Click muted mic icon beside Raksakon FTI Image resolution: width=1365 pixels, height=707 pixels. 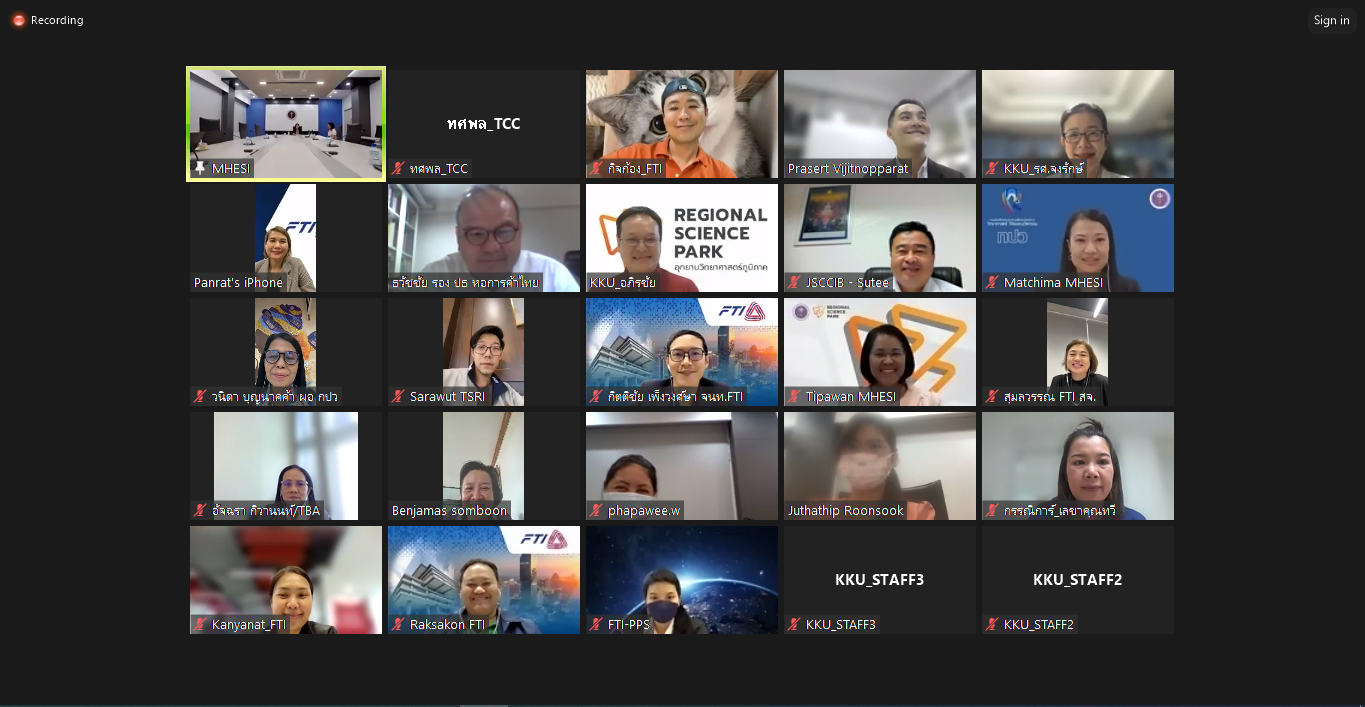pos(398,625)
